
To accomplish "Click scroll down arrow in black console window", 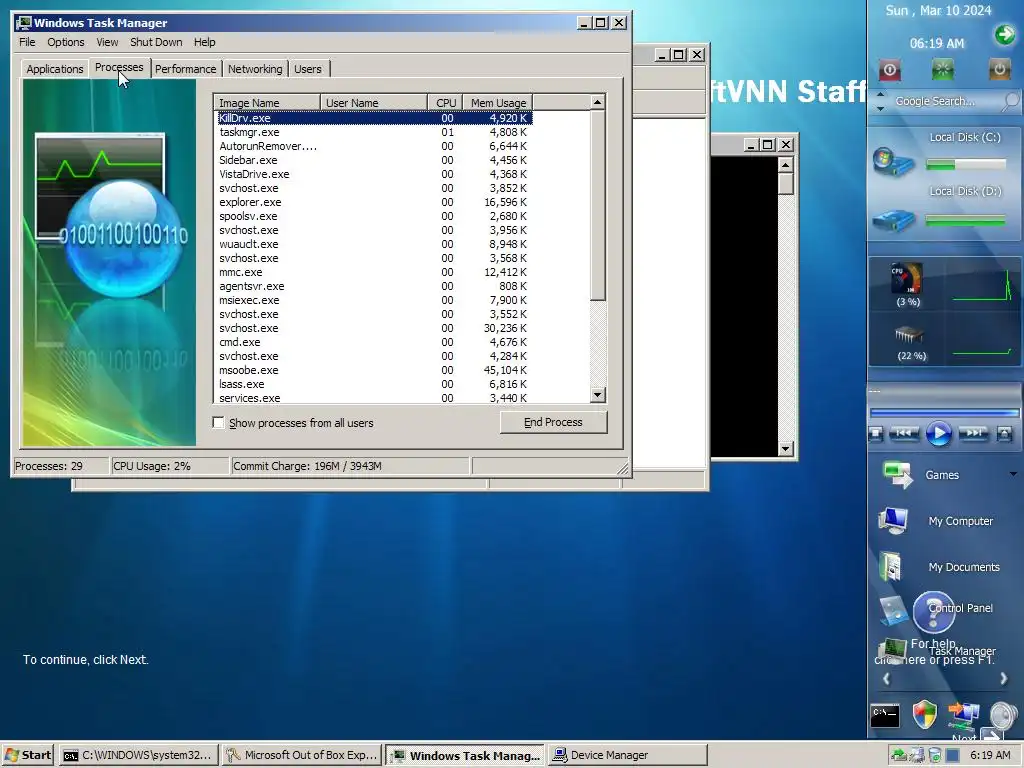I will coord(786,449).
